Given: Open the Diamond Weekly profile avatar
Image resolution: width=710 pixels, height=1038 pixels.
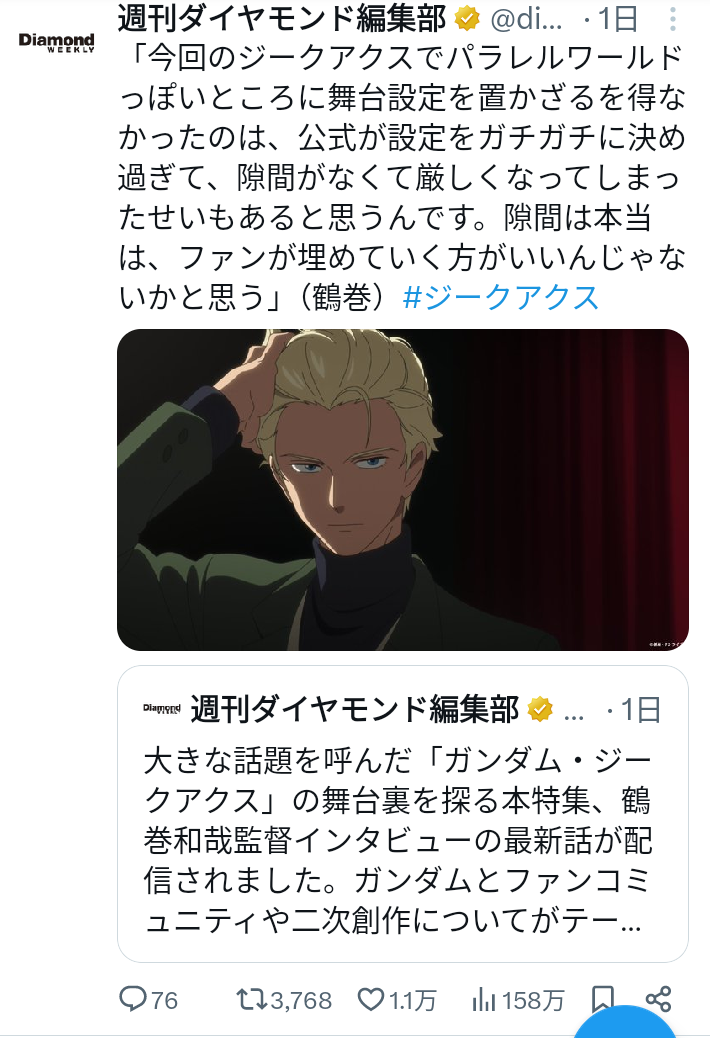Looking at the screenshot, I should pos(56,42).
